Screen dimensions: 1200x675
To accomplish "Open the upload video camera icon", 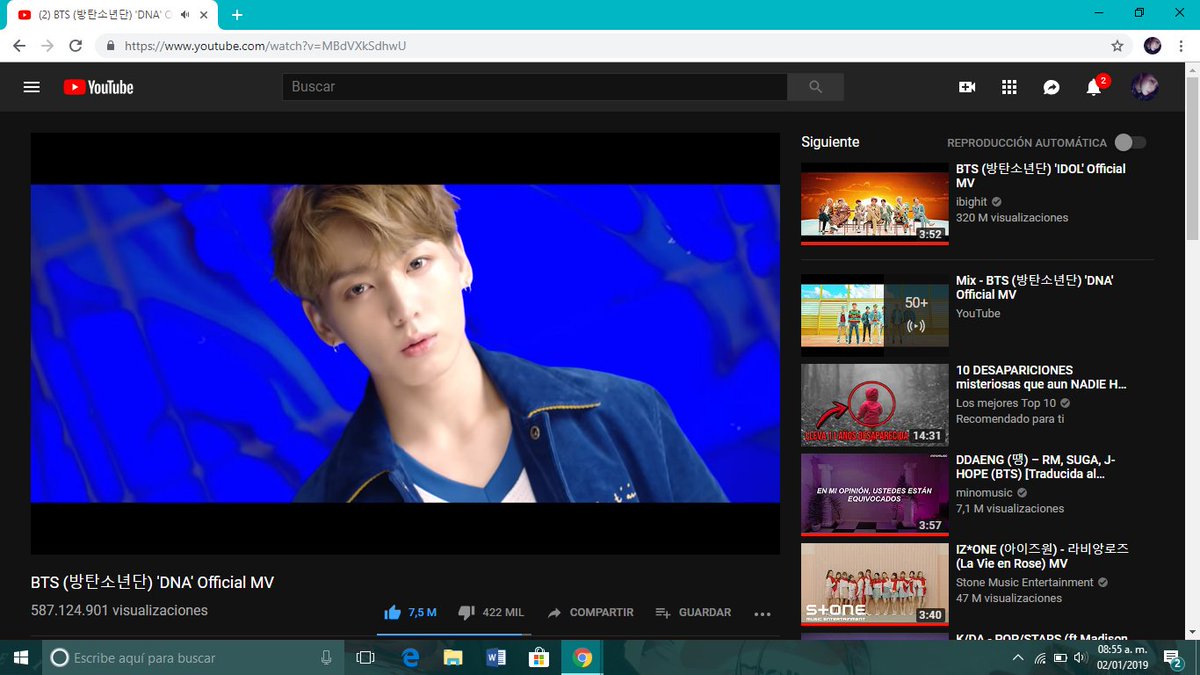I will click(x=967, y=87).
